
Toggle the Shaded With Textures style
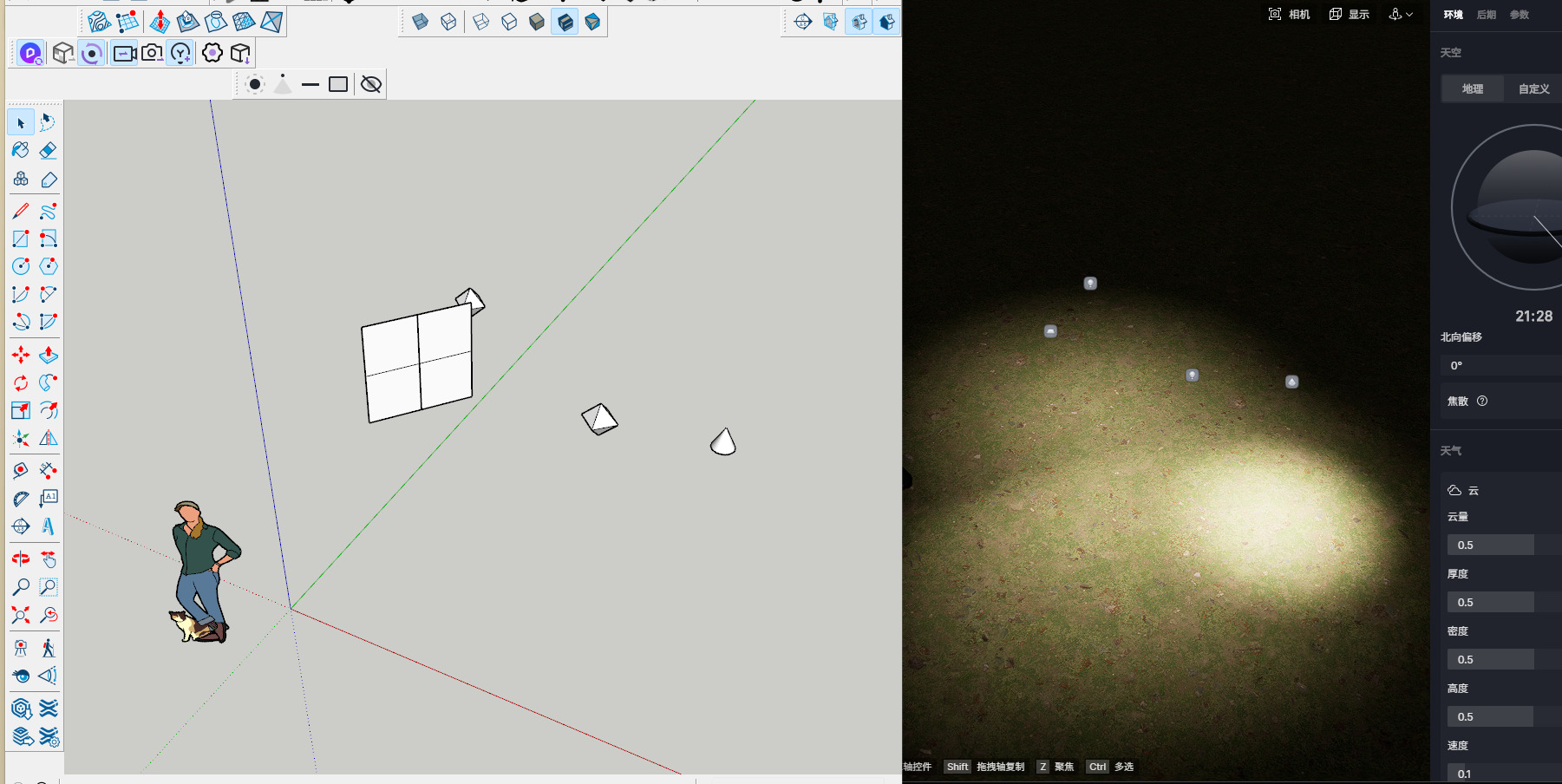click(x=565, y=22)
